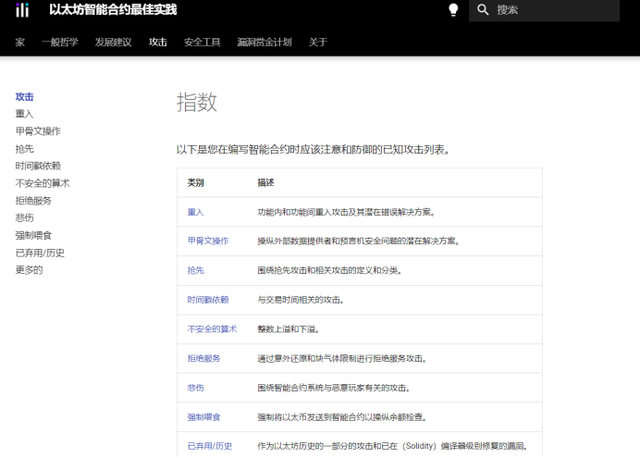Select 攻击 heading in the sidebar
Image resolution: width=640 pixels, height=458 pixels.
tap(24, 97)
